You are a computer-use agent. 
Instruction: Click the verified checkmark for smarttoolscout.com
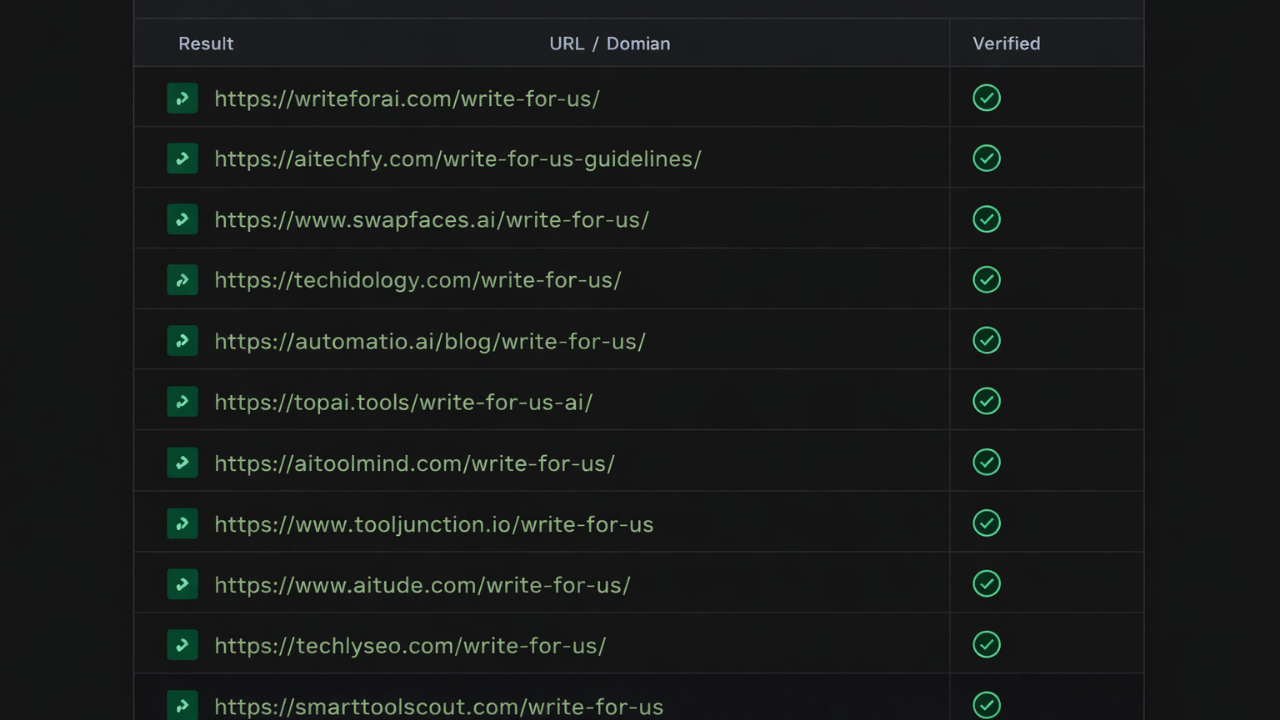tap(987, 705)
